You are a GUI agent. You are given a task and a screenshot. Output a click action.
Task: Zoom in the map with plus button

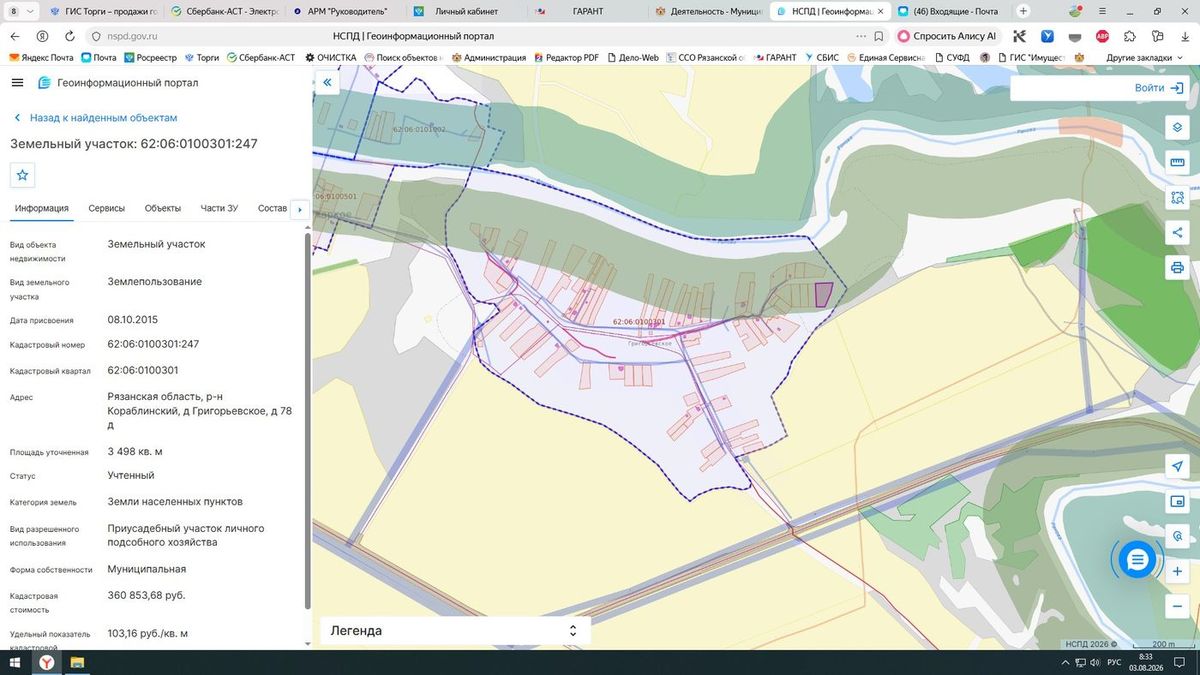[1178, 571]
